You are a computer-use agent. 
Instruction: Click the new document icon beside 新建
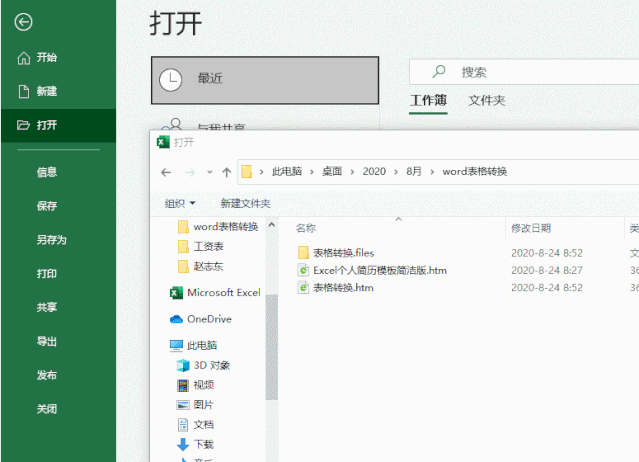[x=24, y=91]
